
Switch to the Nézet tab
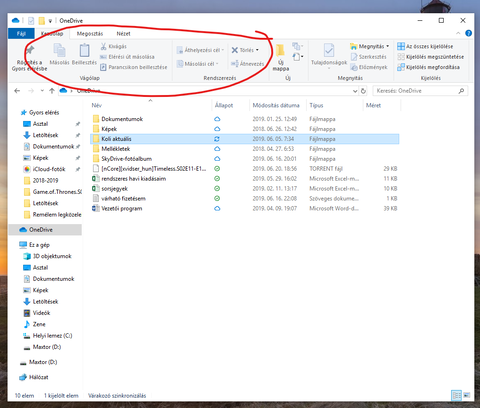pos(123,34)
